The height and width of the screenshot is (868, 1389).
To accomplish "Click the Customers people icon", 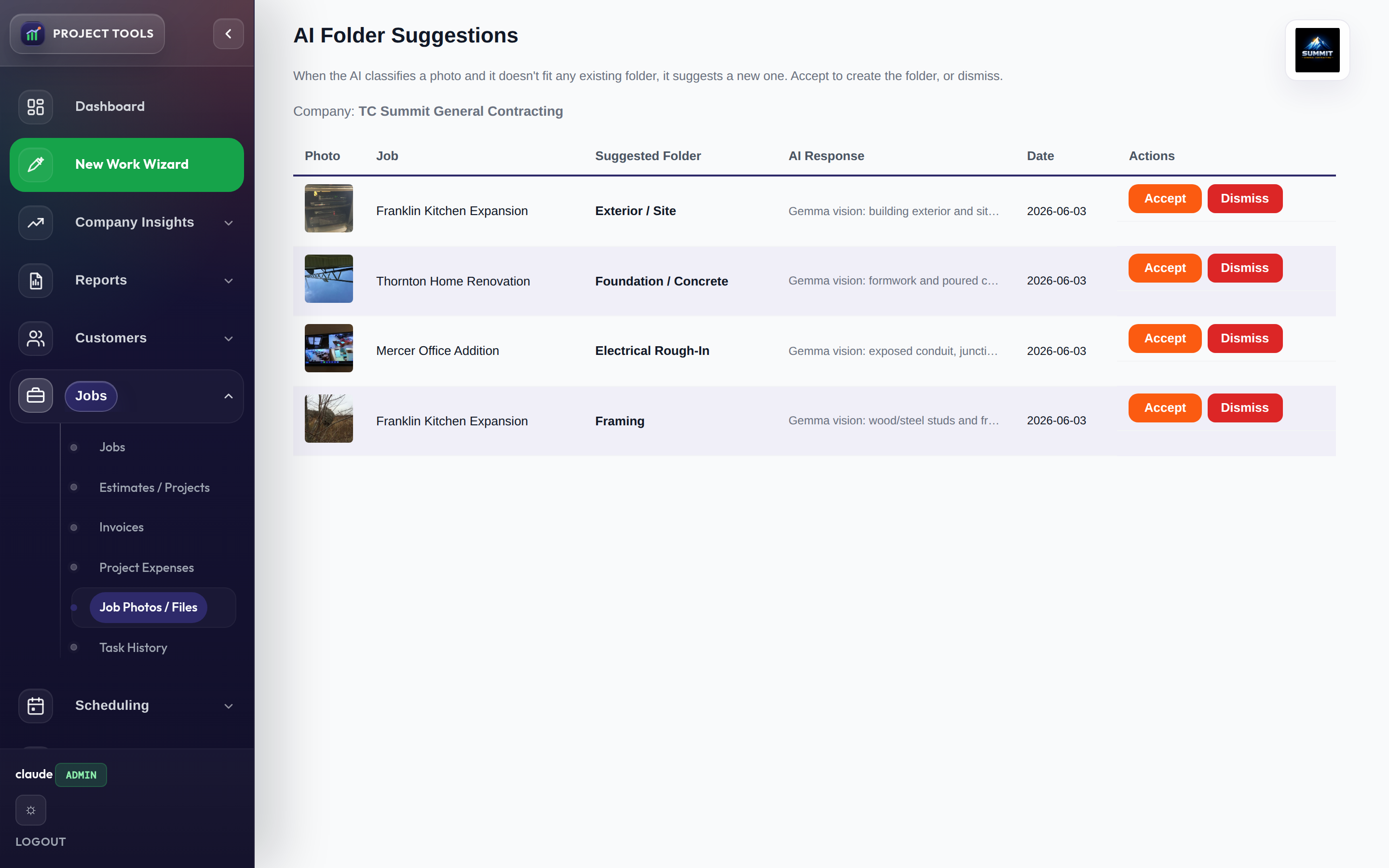I will (36, 338).
